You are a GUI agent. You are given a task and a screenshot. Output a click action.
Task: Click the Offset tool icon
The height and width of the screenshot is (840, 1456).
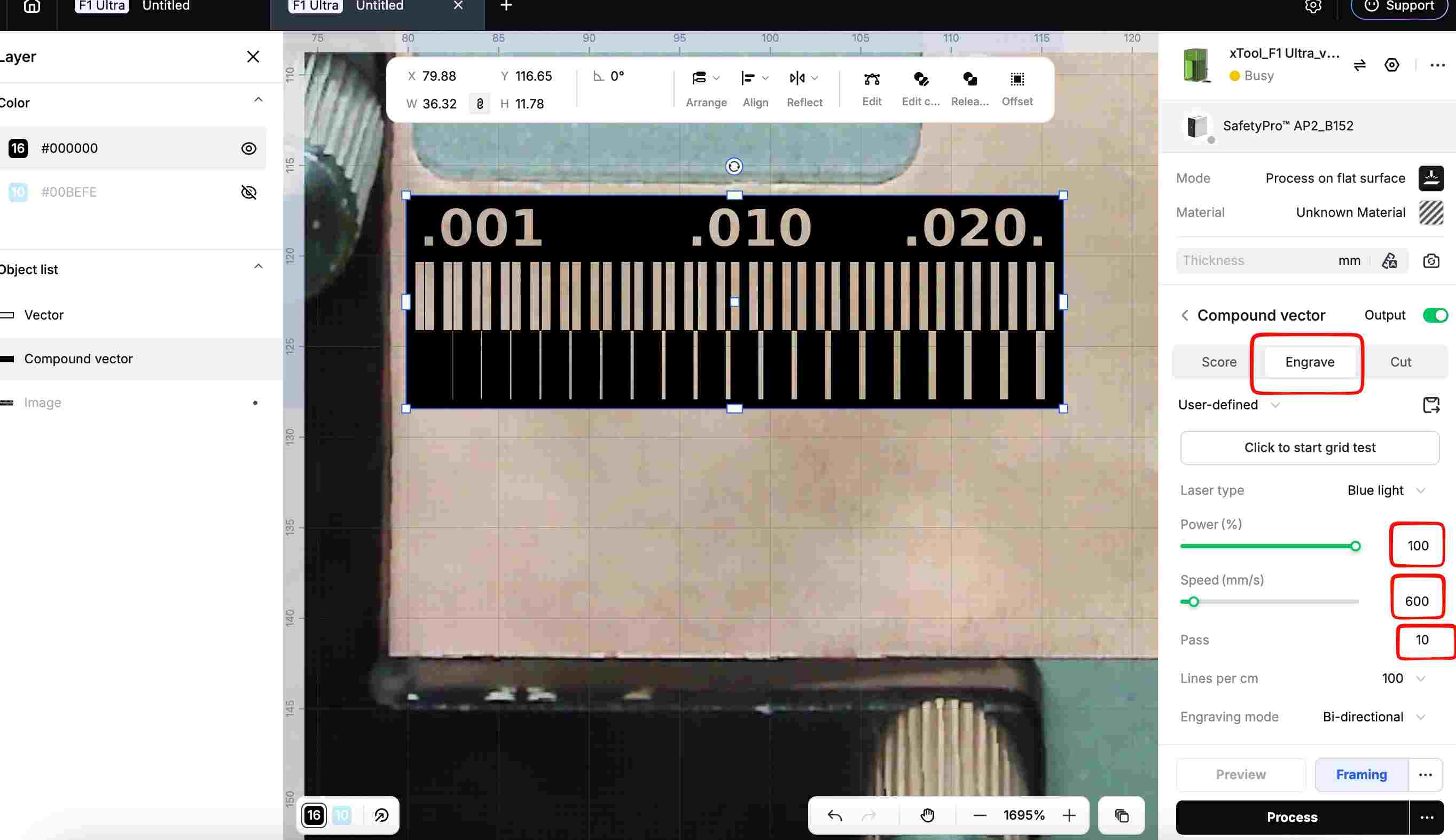pyautogui.click(x=1017, y=79)
